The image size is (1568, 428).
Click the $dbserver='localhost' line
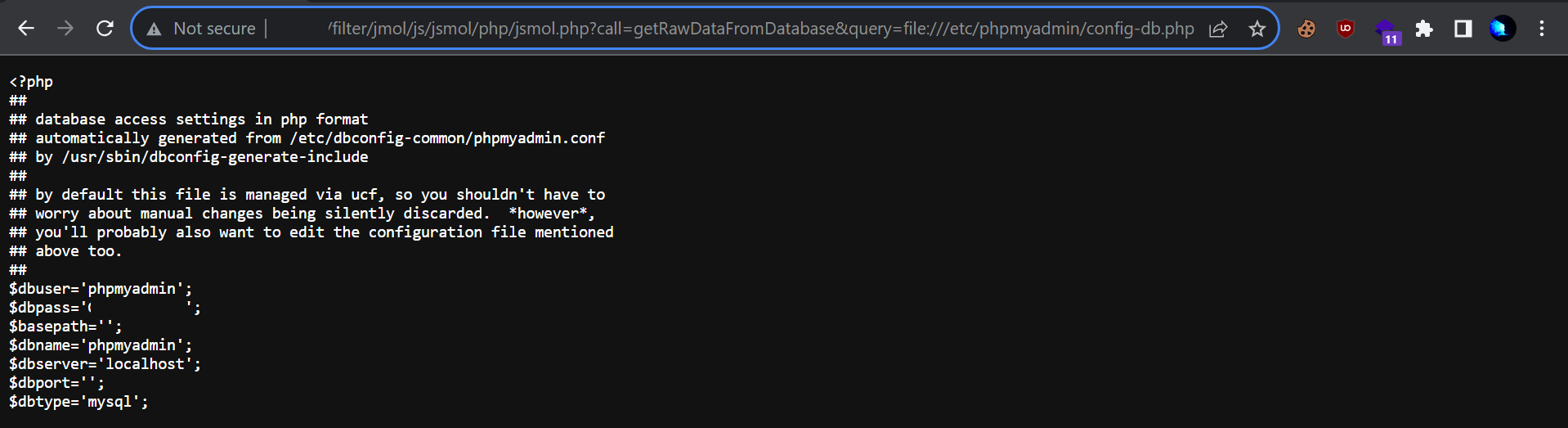click(105, 364)
